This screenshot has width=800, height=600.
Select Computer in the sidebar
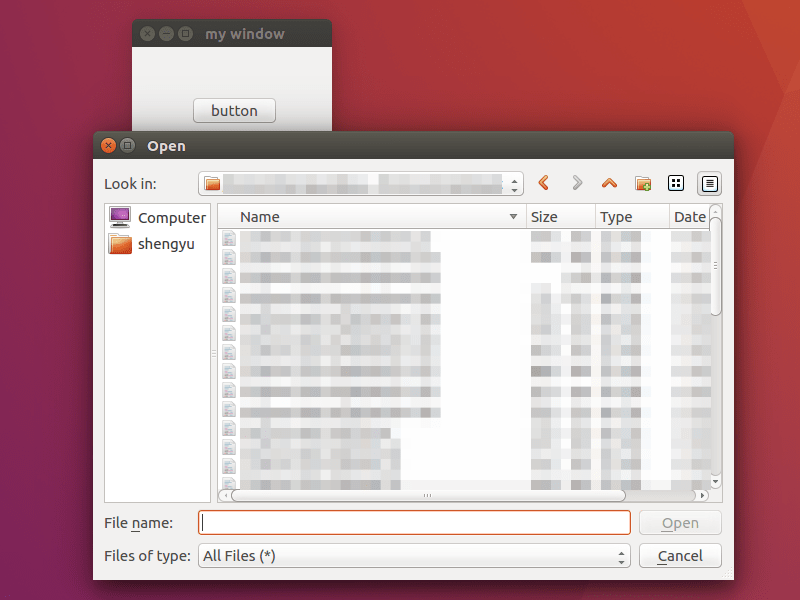point(157,217)
